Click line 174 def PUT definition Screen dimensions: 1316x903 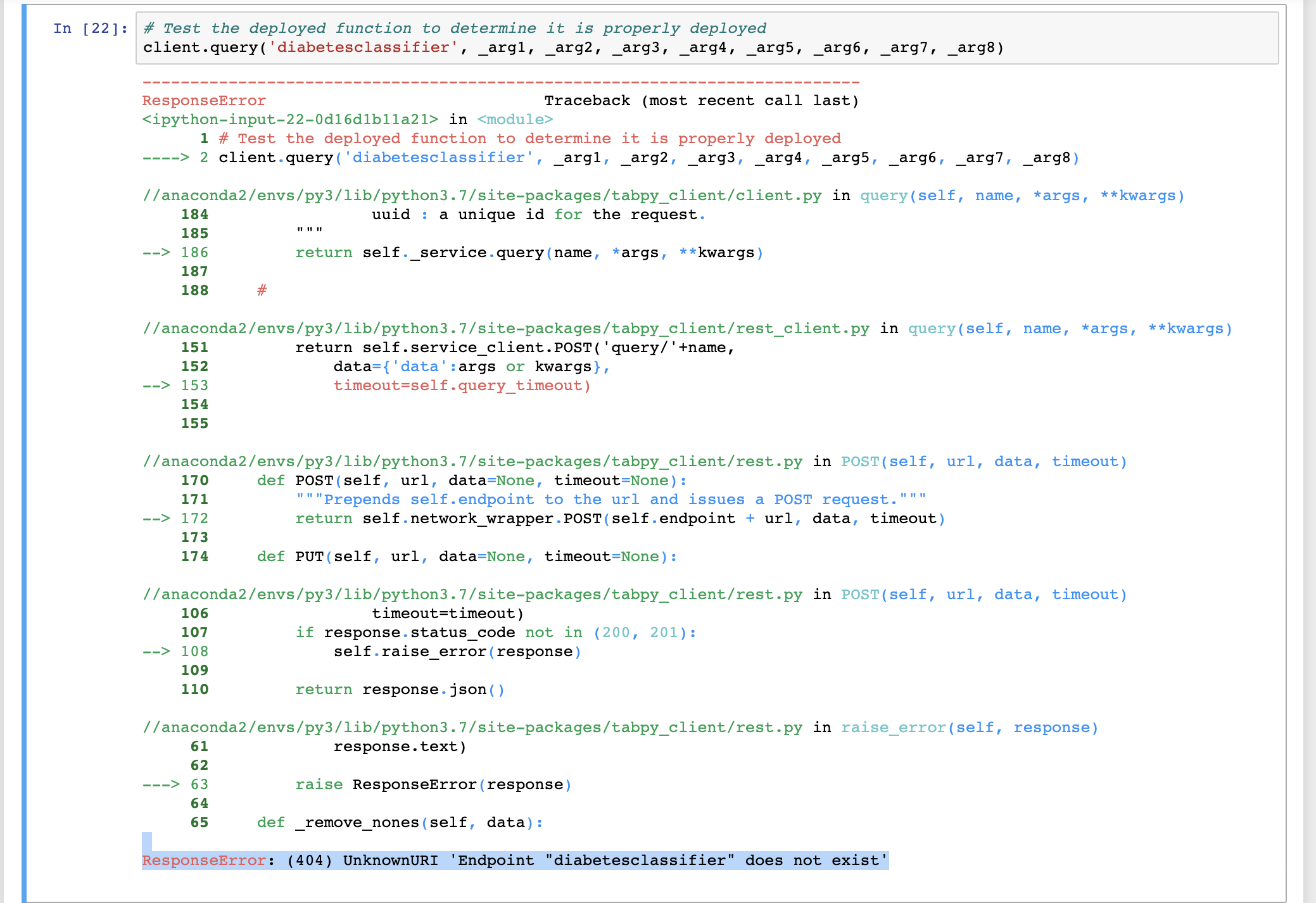(466, 557)
